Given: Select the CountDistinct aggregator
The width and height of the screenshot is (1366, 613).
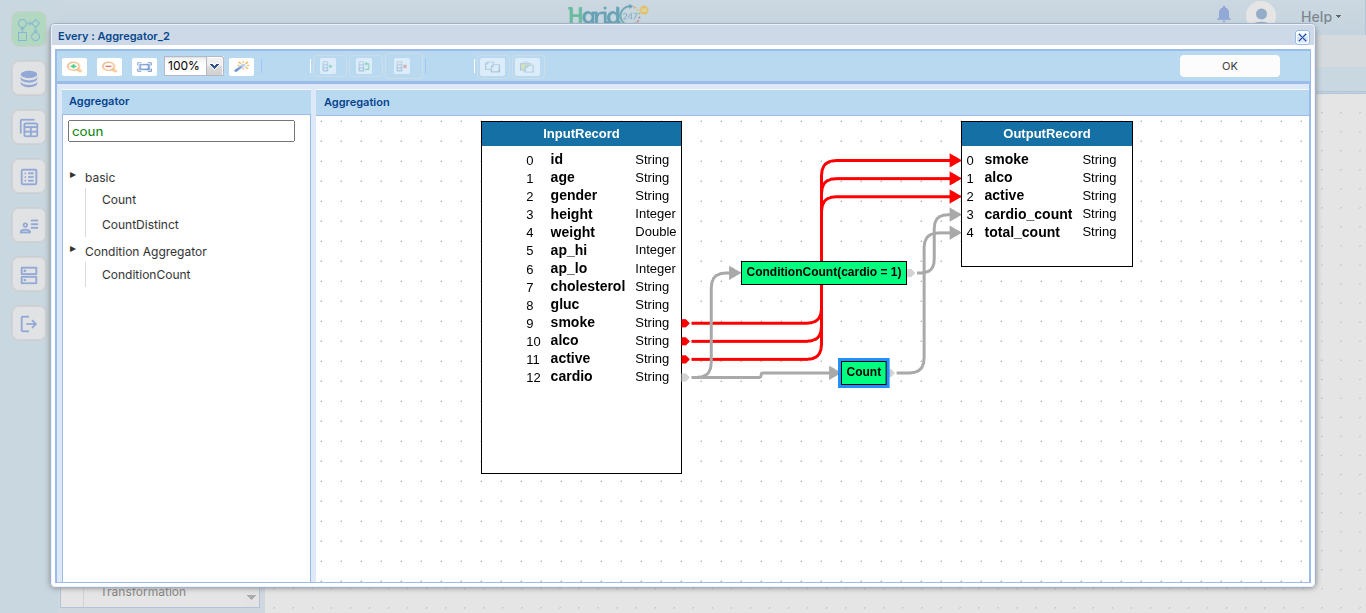Looking at the screenshot, I should tap(140, 225).
